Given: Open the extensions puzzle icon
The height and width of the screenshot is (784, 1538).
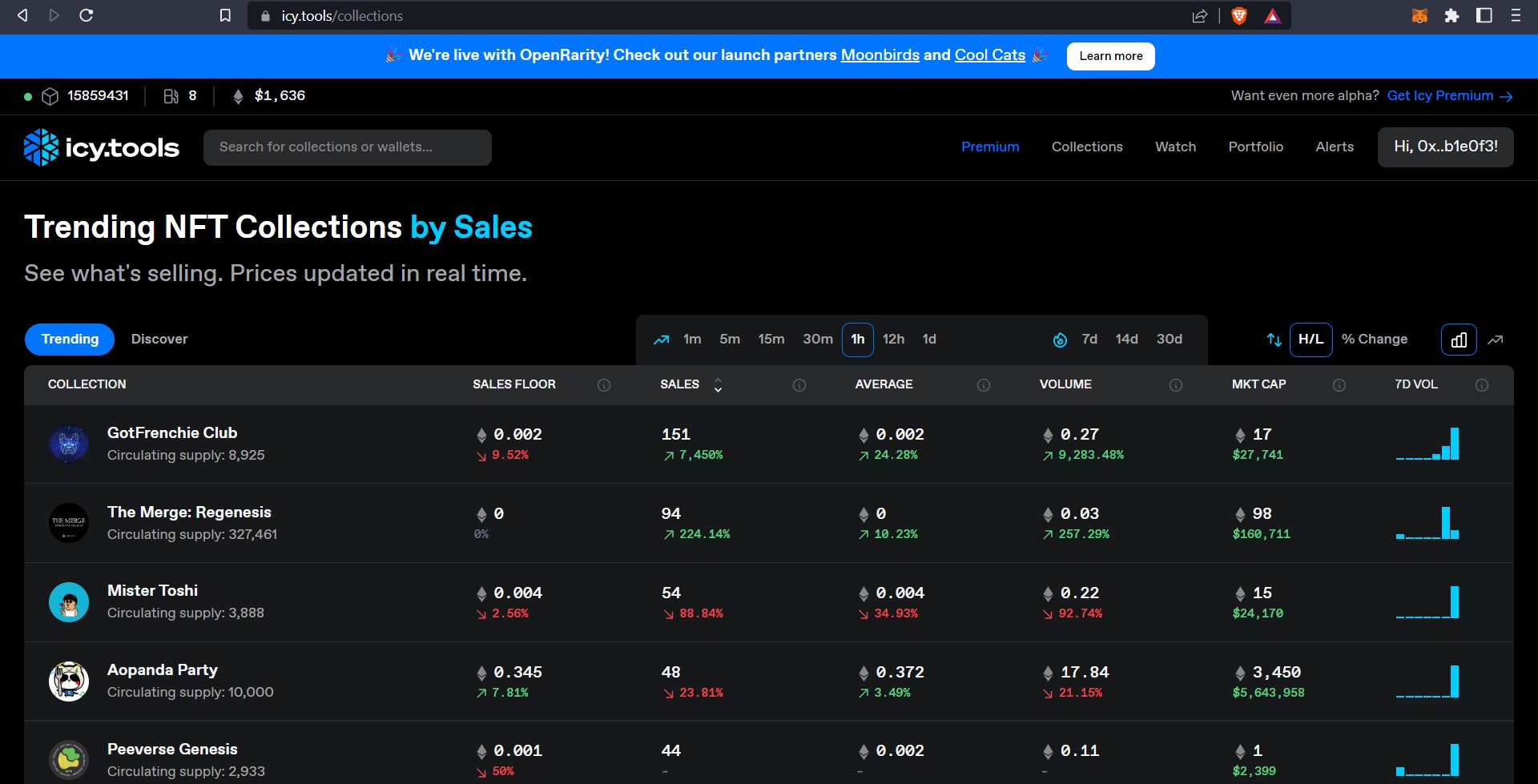Looking at the screenshot, I should coord(1451,16).
